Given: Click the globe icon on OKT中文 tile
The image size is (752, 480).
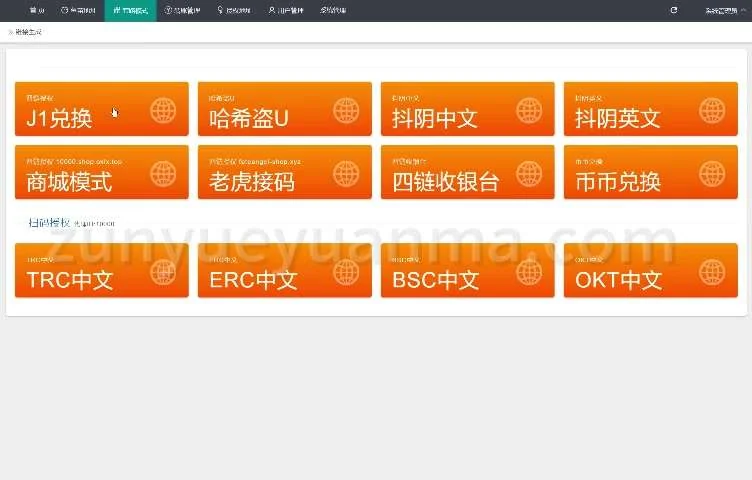Looking at the screenshot, I should coord(712,272).
